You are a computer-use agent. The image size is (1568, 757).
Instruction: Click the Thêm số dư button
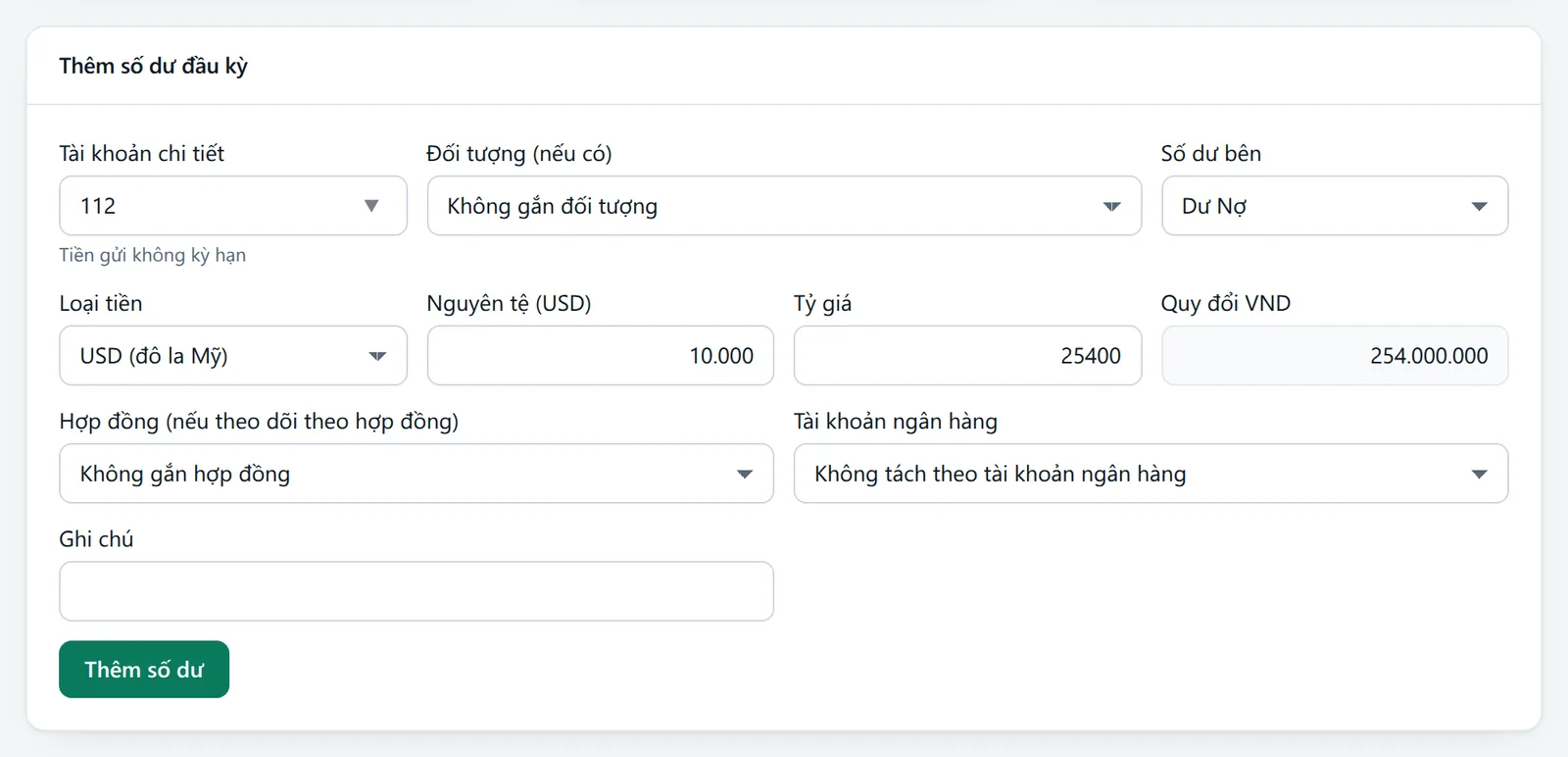[x=144, y=670]
